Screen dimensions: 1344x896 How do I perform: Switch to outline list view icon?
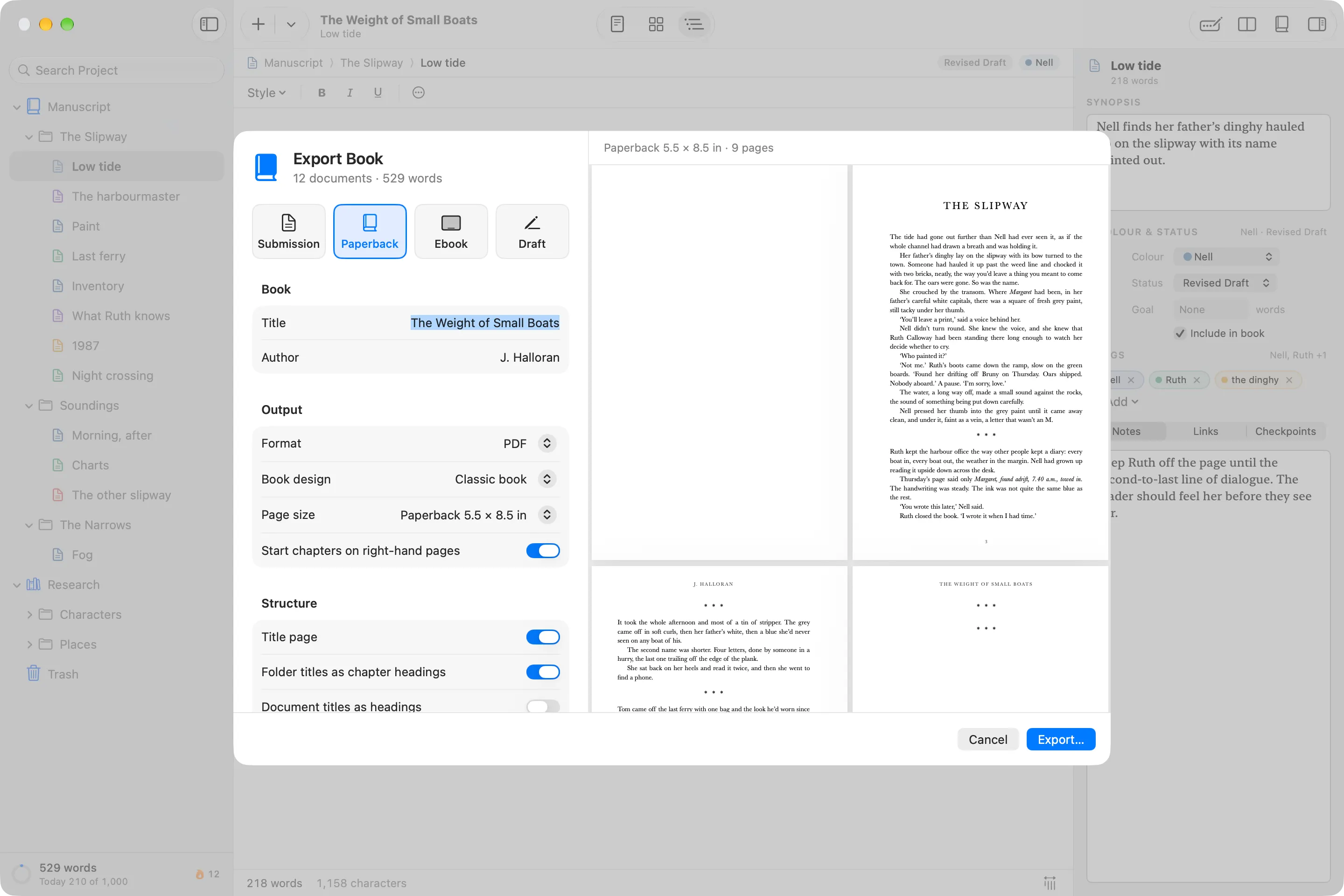[x=694, y=24]
